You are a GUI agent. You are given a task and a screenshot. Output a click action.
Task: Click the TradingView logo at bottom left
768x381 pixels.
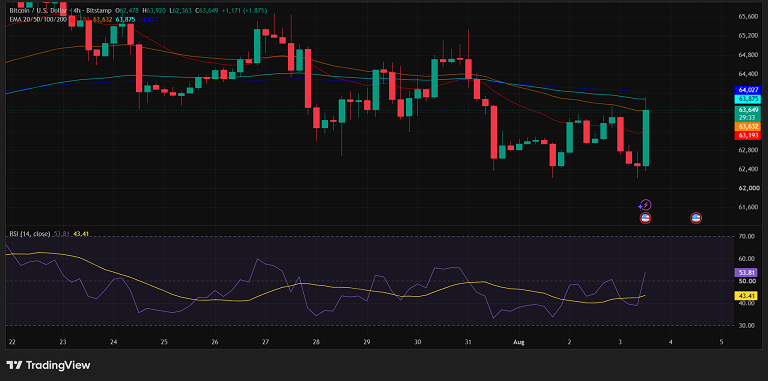[48, 365]
